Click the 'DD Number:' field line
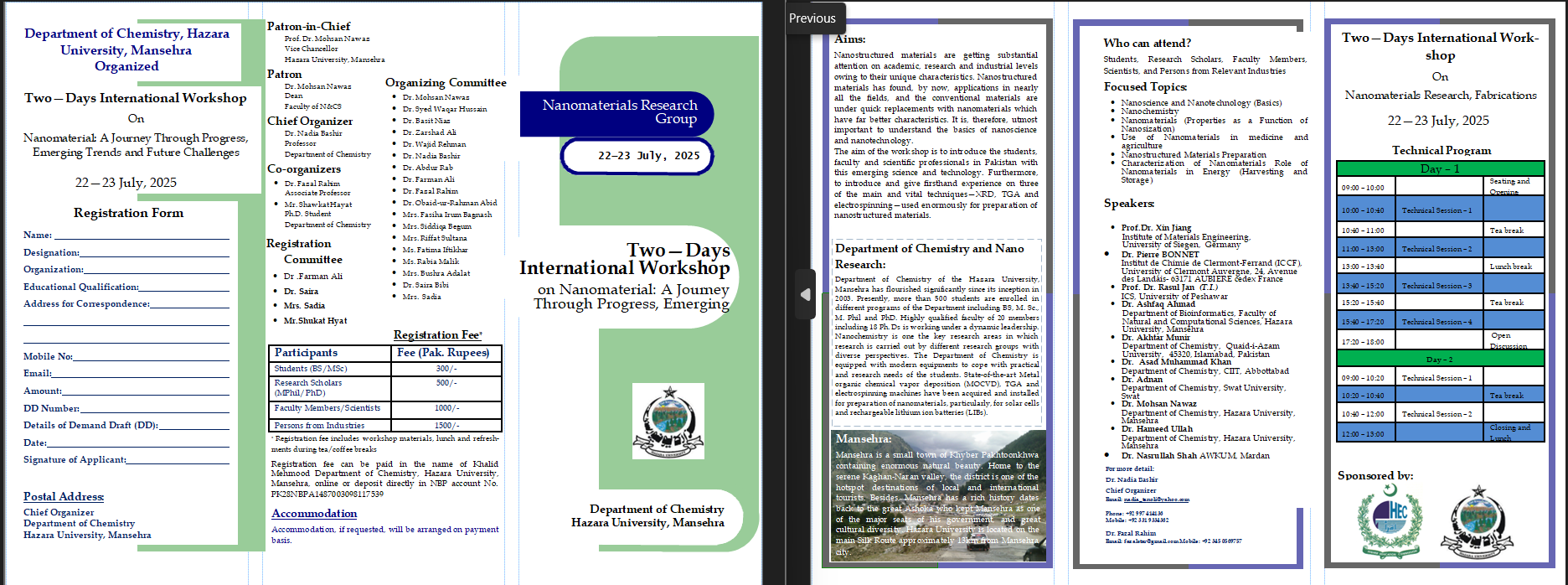 [x=154, y=411]
